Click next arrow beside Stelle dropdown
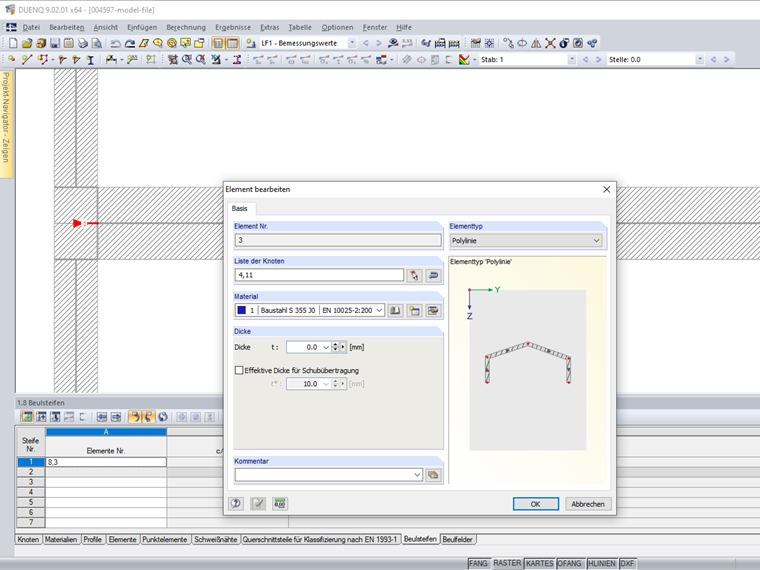Viewport: 760px width, 570px height. [x=727, y=60]
